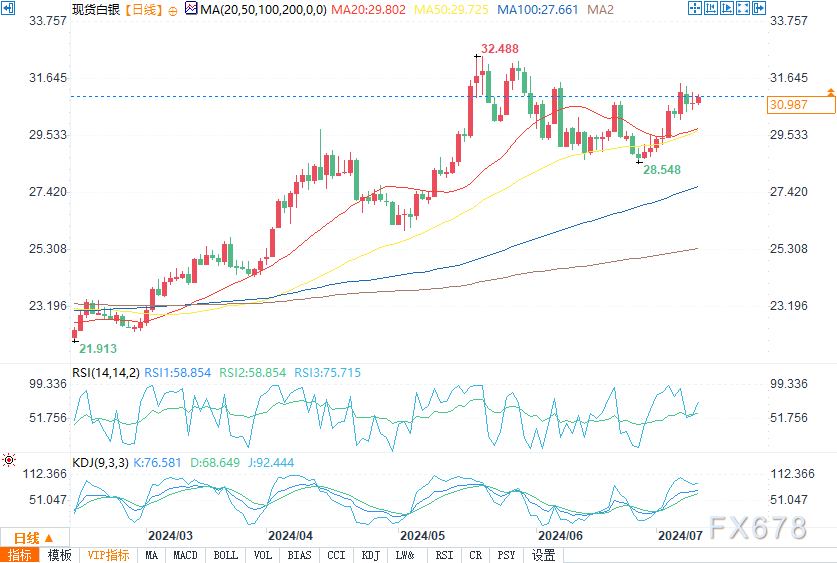The image size is (837, 563).
Task: Activate the crosshair cursor icon
Action: 694,8
